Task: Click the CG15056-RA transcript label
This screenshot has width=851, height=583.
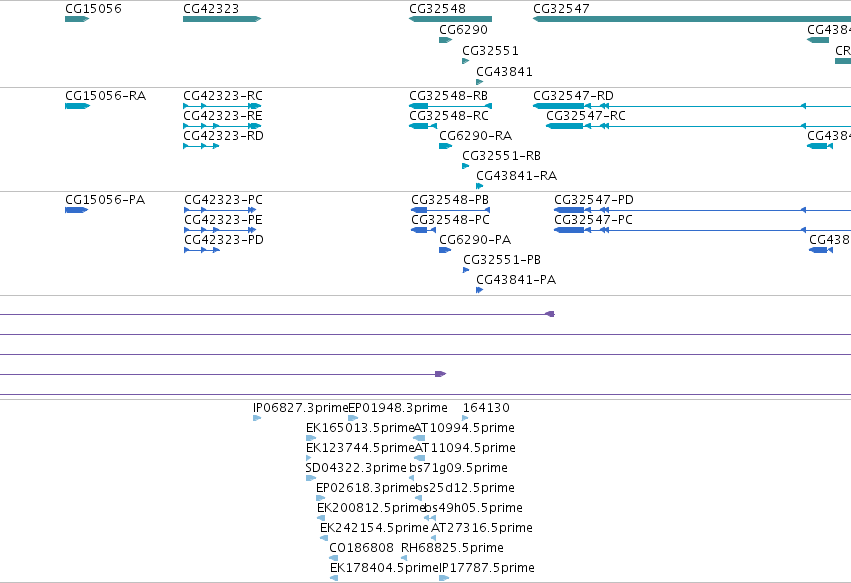Action: [x=105, y=96]
